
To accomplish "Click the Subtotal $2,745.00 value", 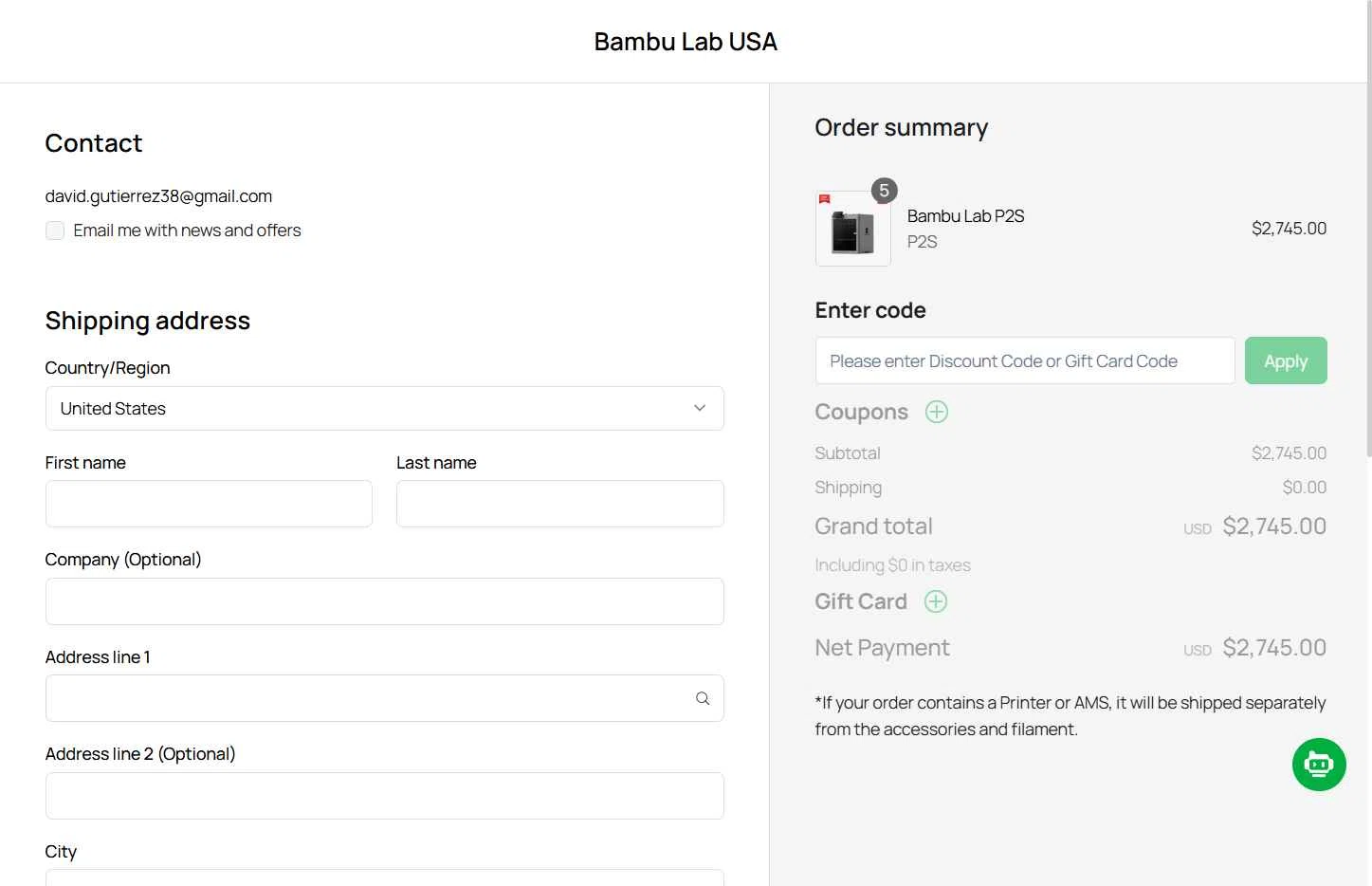I will [1290, 453].
